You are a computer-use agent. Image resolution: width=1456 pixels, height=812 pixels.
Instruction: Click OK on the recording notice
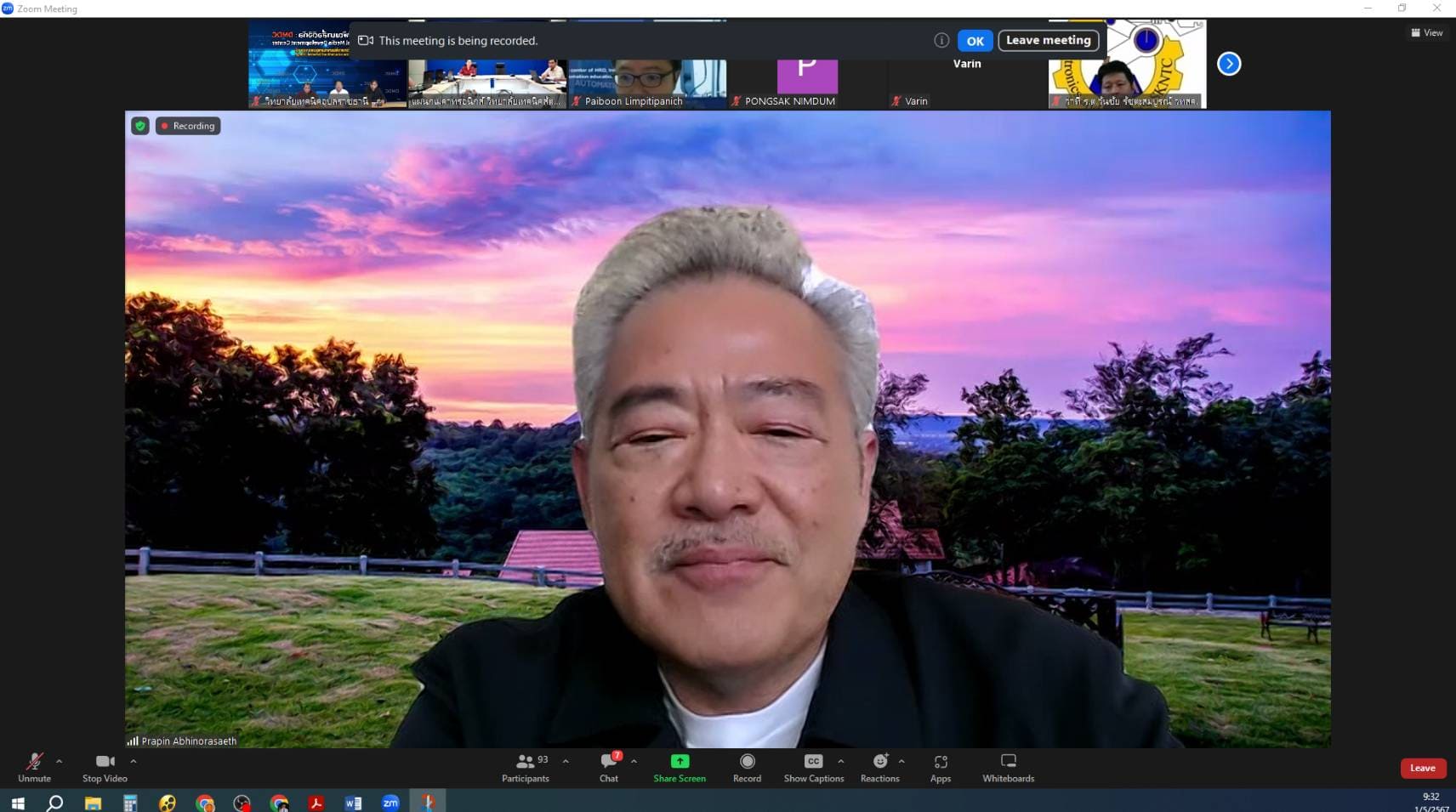click(975, 41)
